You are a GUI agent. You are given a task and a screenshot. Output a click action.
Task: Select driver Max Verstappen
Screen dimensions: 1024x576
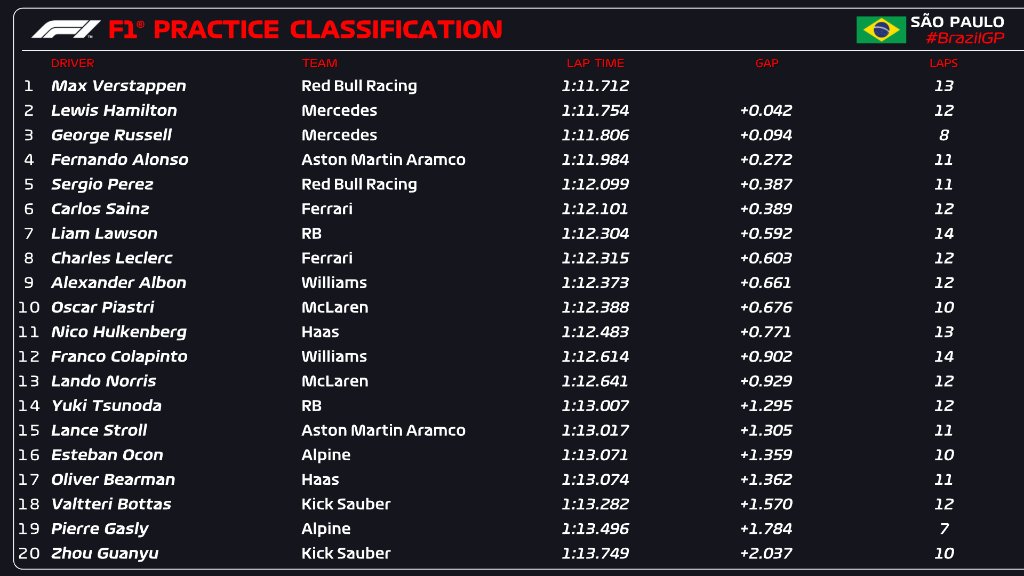118,86
